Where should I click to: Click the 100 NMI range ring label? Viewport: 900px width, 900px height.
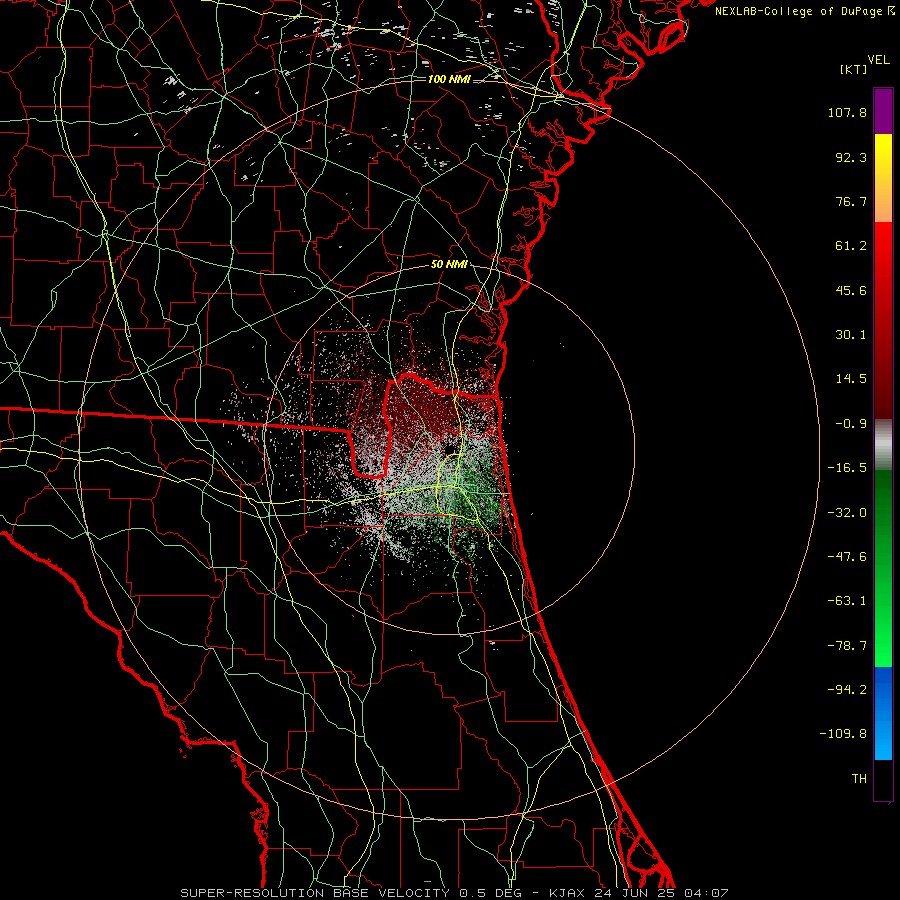click(x=449, y=79)
